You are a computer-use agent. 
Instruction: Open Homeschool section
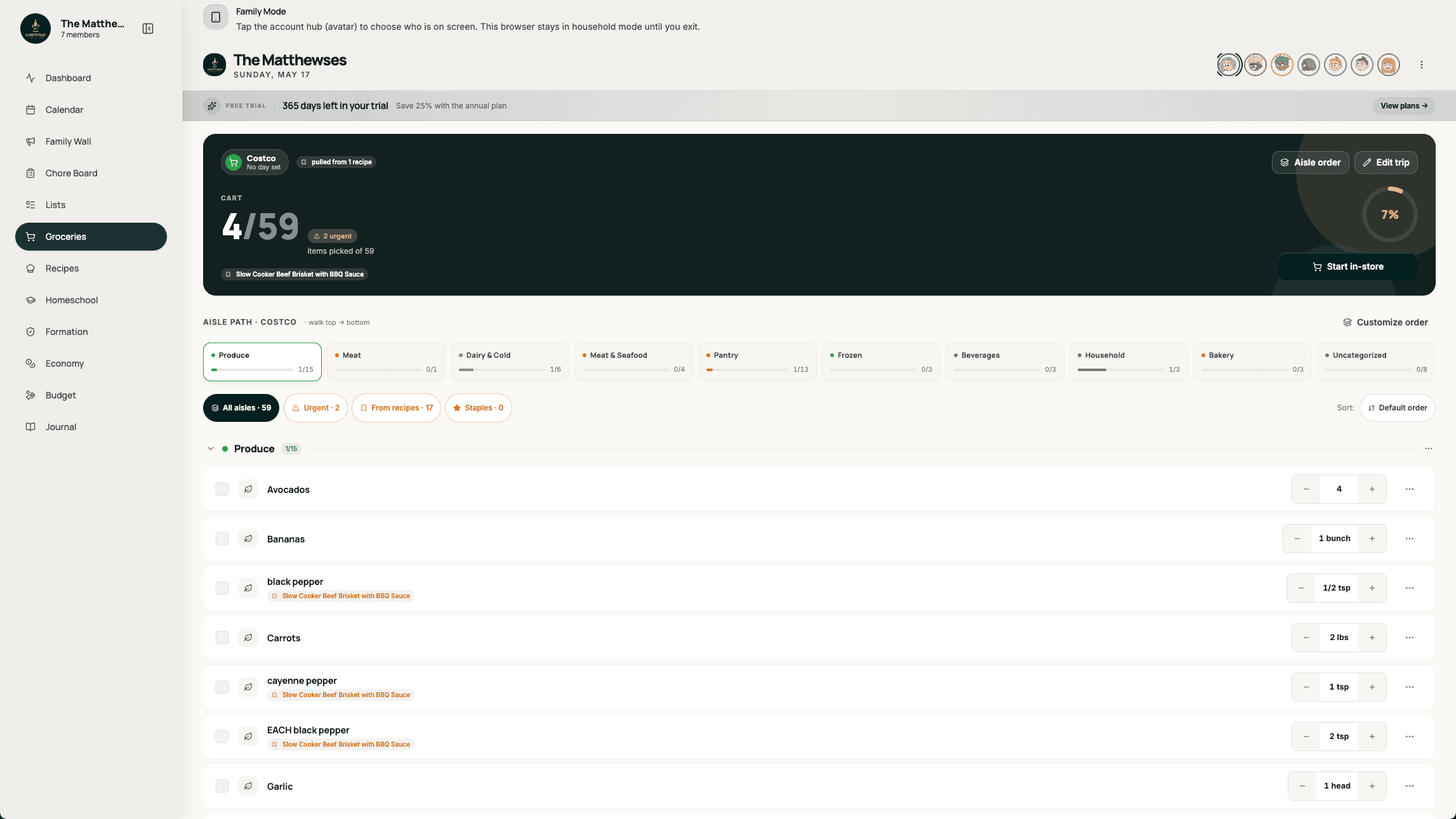(x=91, y=300)
